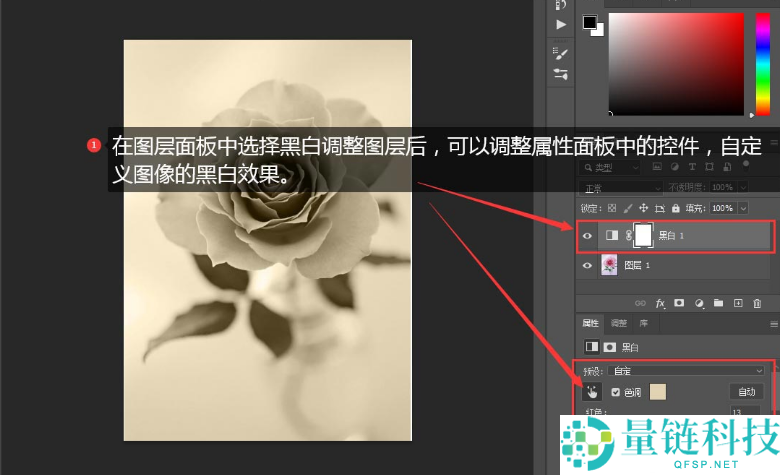780x475 pixels.
Task: Click the lock all padlock icon
Action: (x=674, y=208)
